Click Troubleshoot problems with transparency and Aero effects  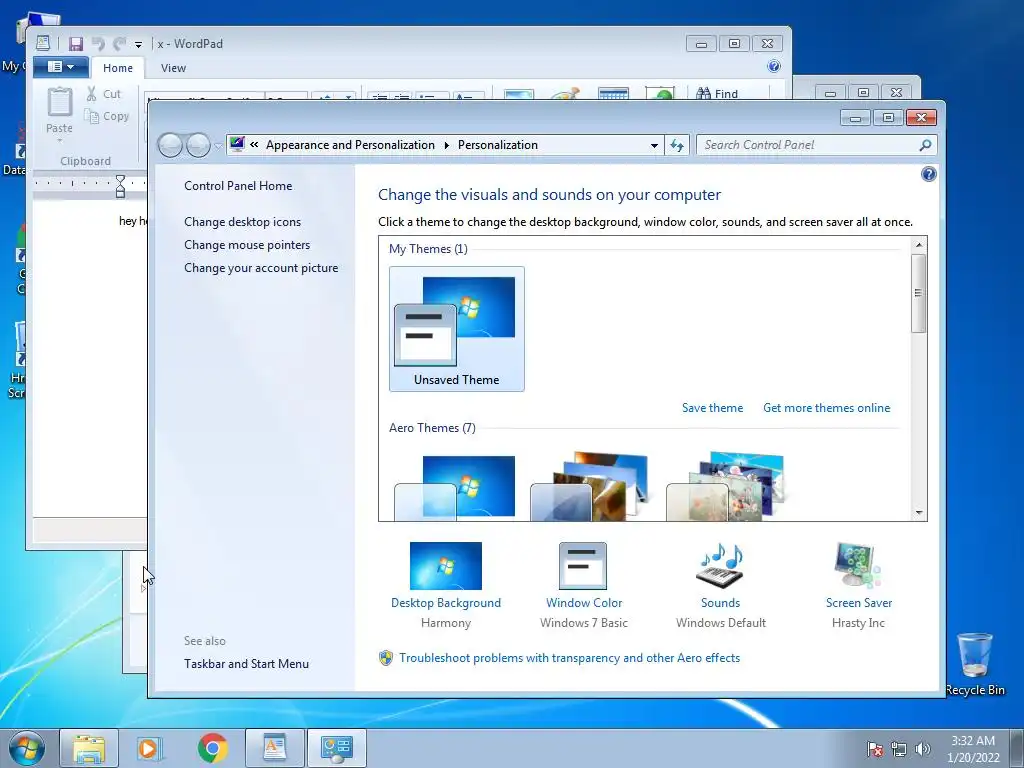pyautogui.click(x=569, y=658)
